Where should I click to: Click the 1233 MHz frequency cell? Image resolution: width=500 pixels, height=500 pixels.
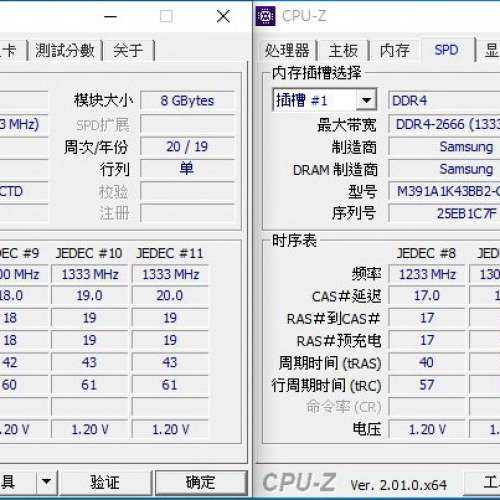pos(427,274)
